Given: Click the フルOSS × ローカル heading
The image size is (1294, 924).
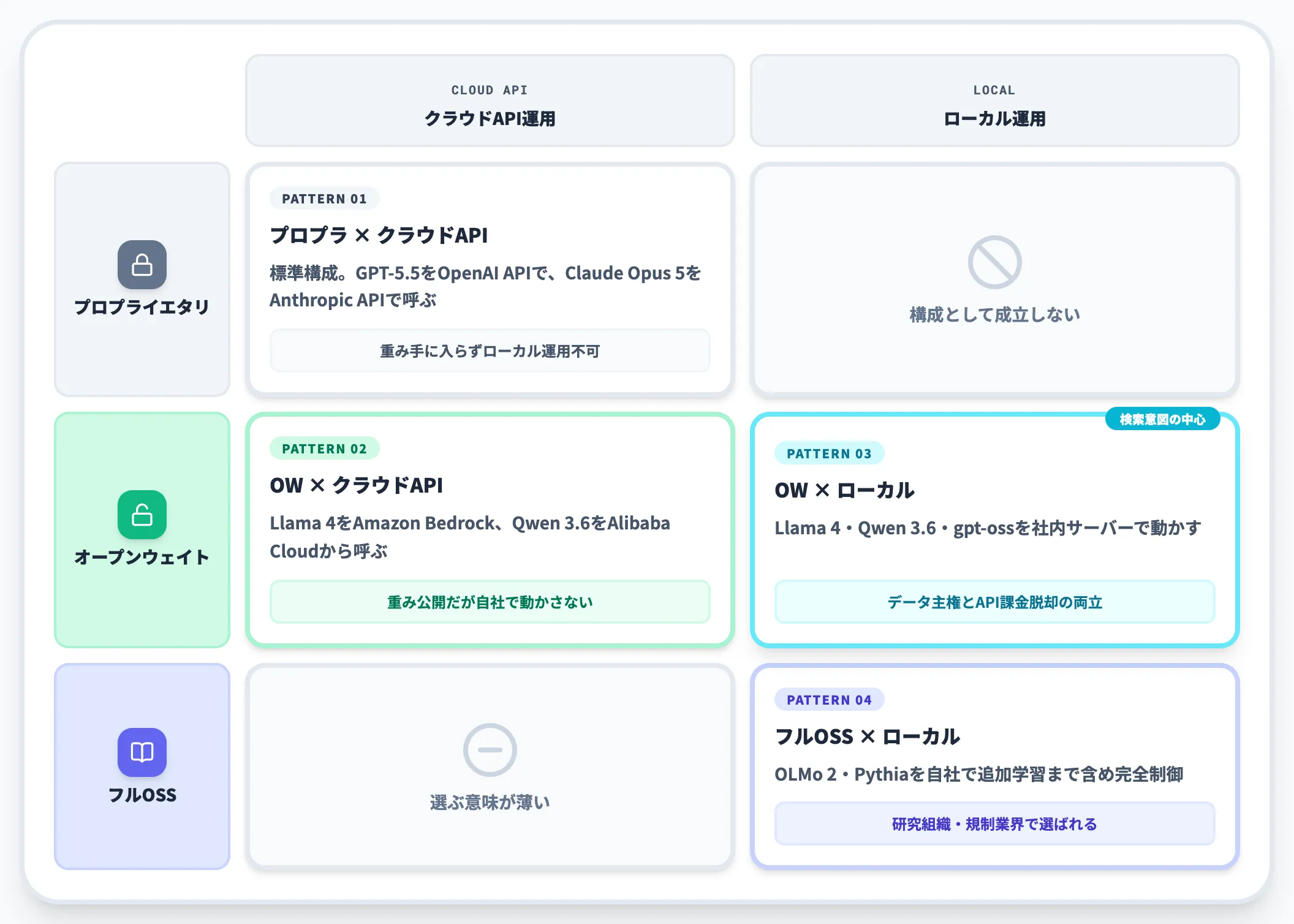Looking at the screenshot, I should point(867,737).
